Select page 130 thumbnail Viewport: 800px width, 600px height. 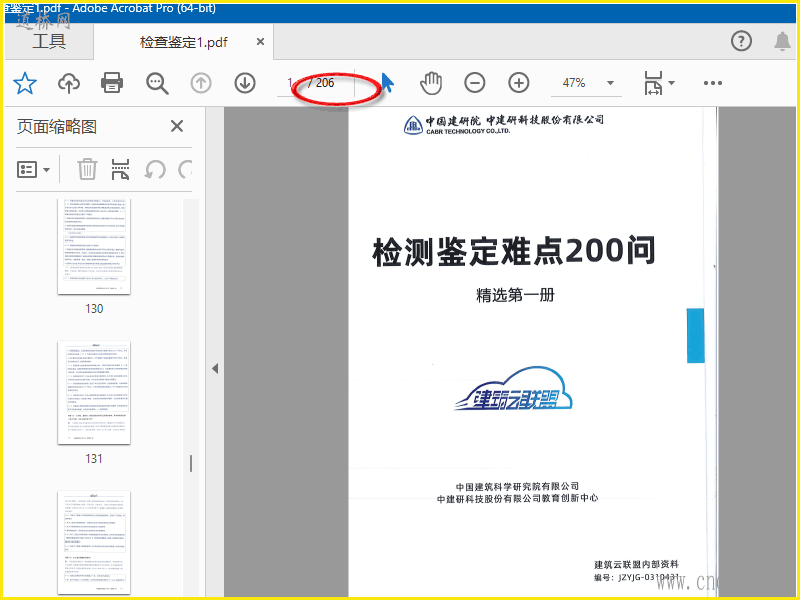coord(94,246)
